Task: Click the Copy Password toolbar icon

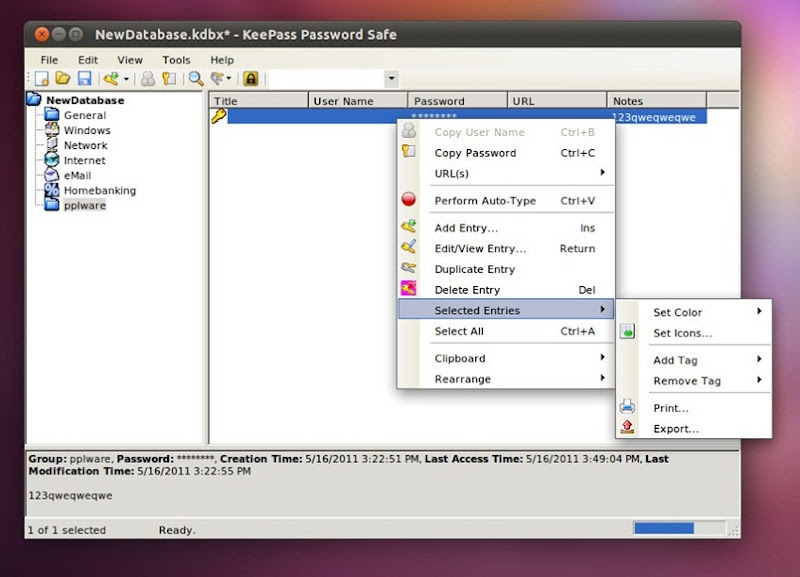Action: click(x=169, y=79)
